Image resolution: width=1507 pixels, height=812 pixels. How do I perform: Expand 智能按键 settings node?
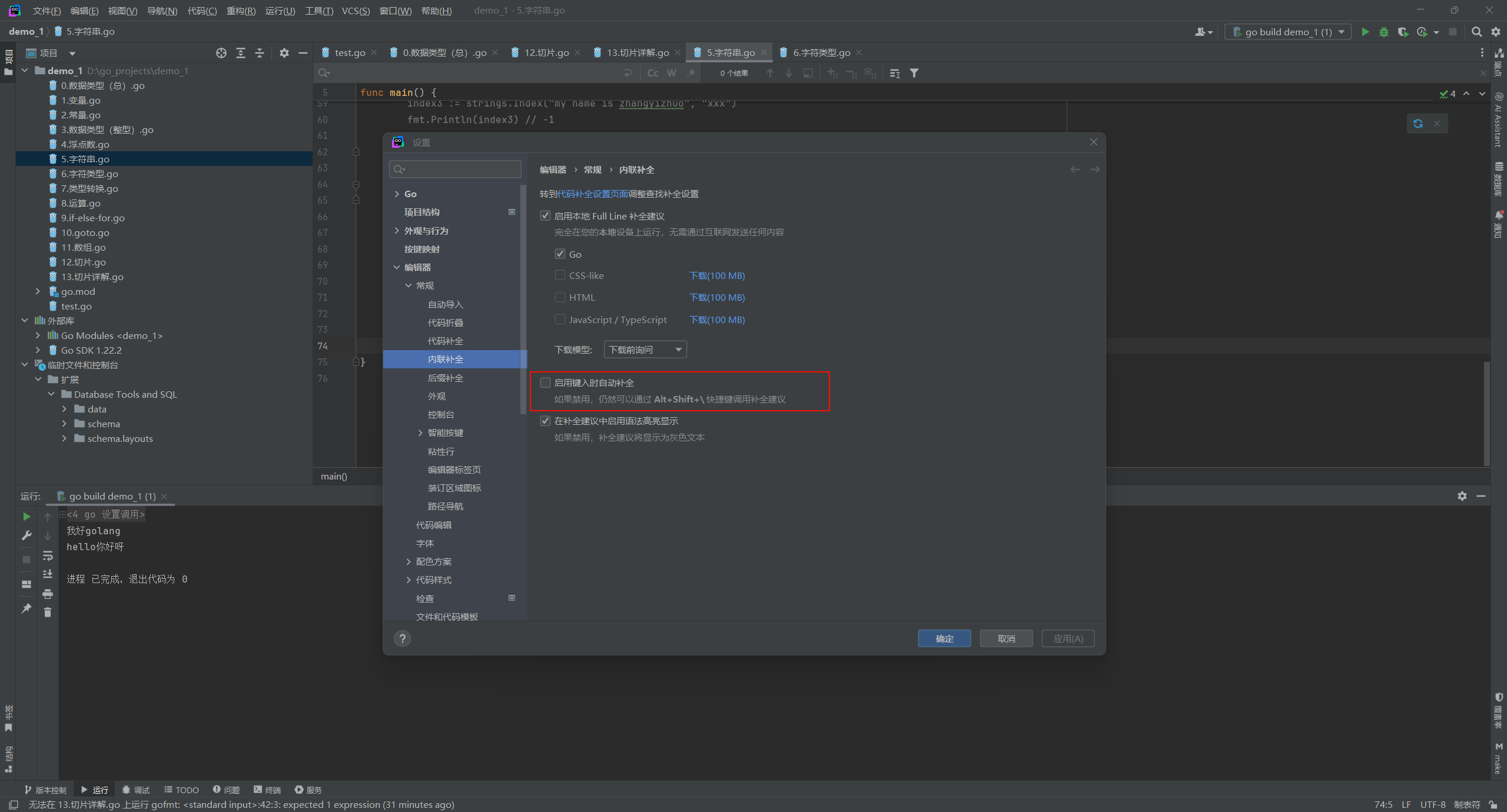420,432
